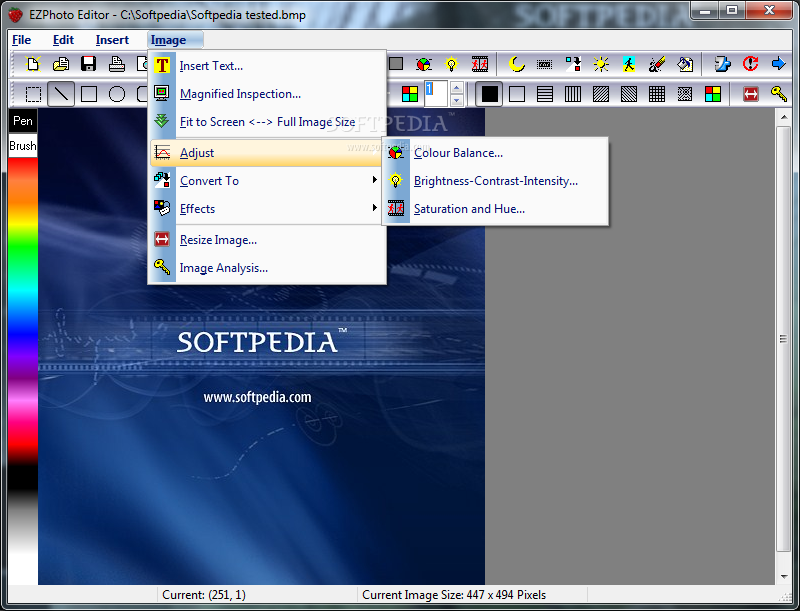Screen dimensions: 800x611
Task: Click the Pen mode button
Action: coord(23,121)
